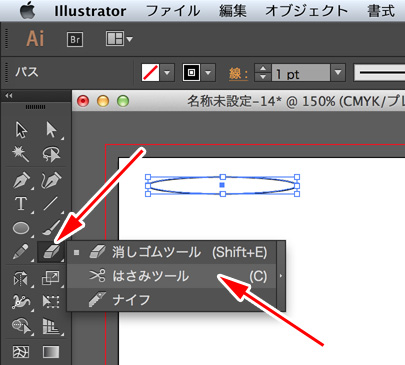Open the 書式 menu

pos(381,11)
